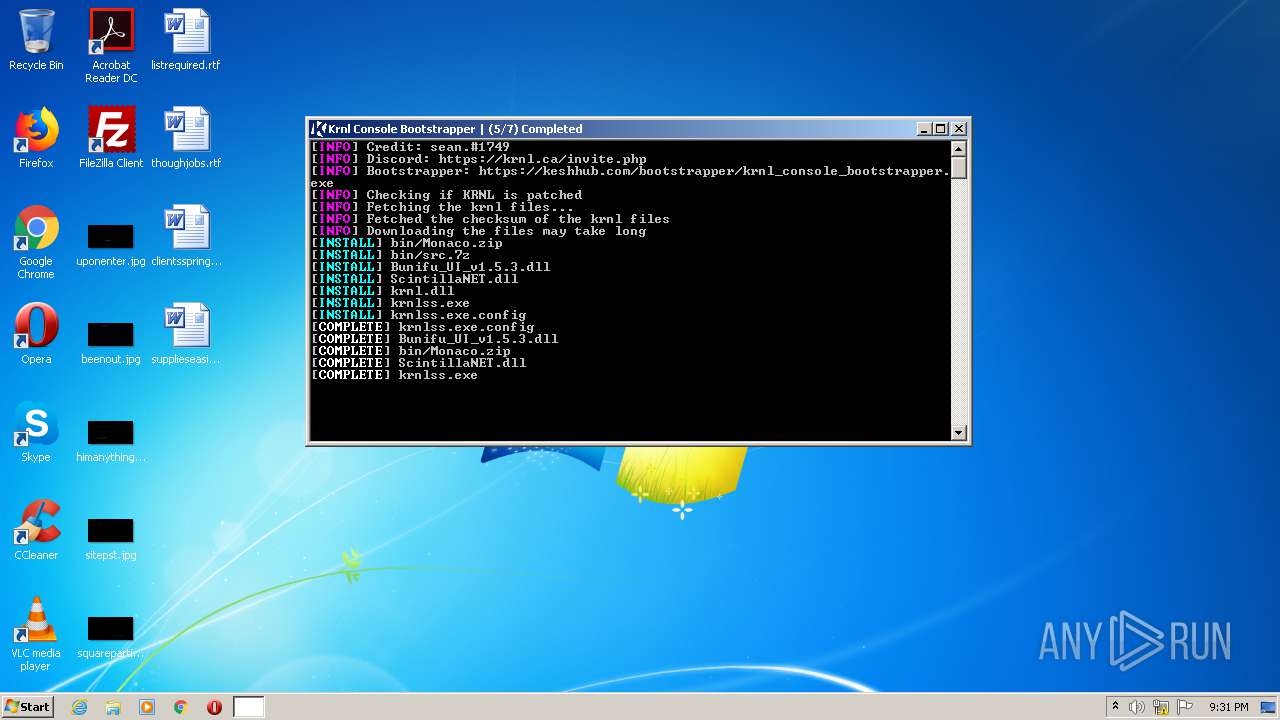The image size is (1280, 720).
Task: Close the Krnl Console Bootstrapper window
Action: pyautogui.click(x=959, y=129)
